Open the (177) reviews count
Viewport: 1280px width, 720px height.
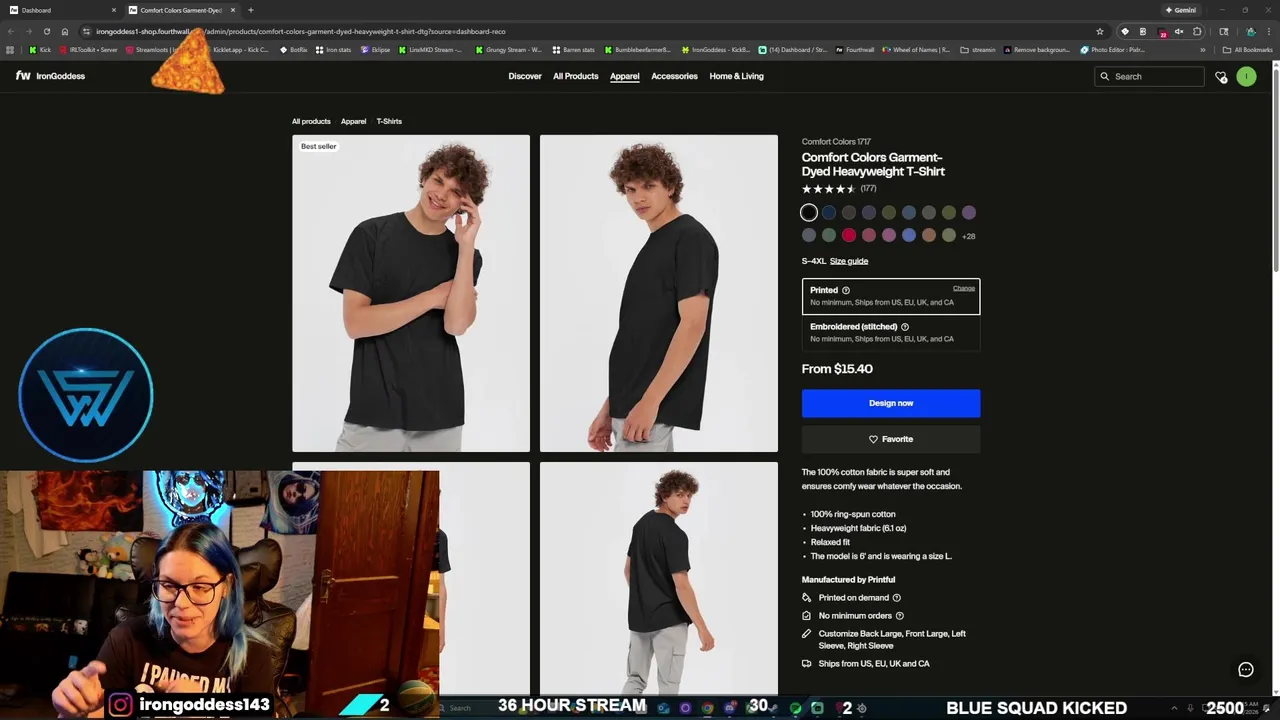click(x=868, y=188)
